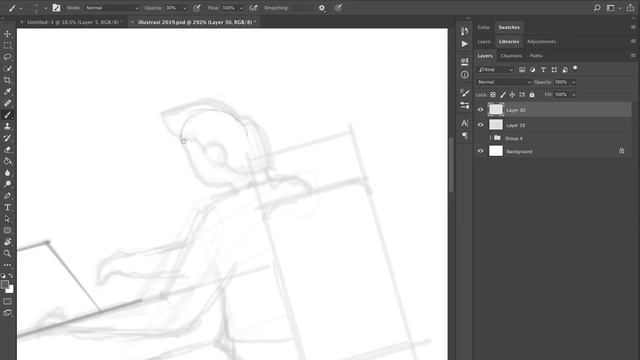Select the Horizontal Type tool
This screenshot has height=360, width=640.
click(7, 207)
